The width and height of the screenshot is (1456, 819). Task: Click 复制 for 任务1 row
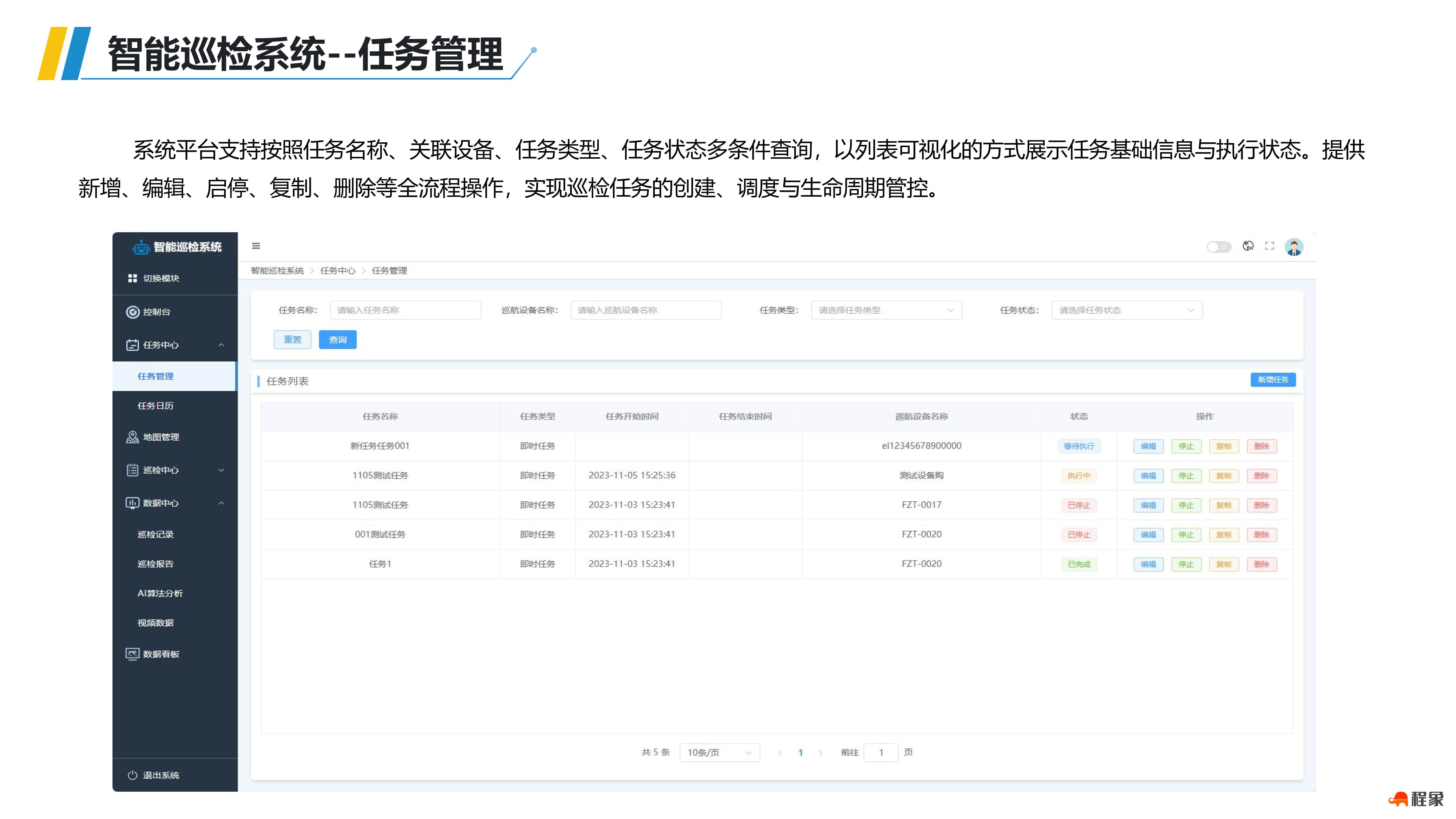point(1224,564)
